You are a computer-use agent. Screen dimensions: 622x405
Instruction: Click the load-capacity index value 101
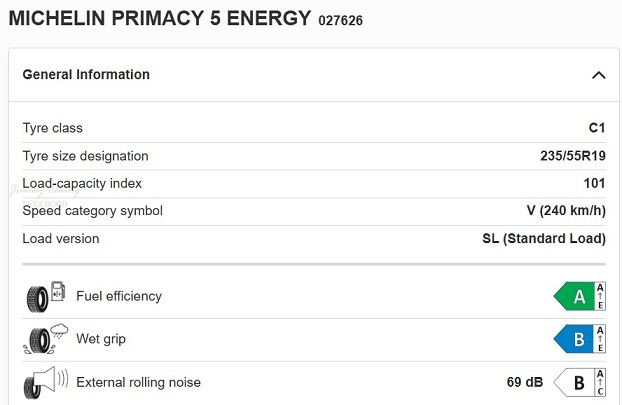594,183
